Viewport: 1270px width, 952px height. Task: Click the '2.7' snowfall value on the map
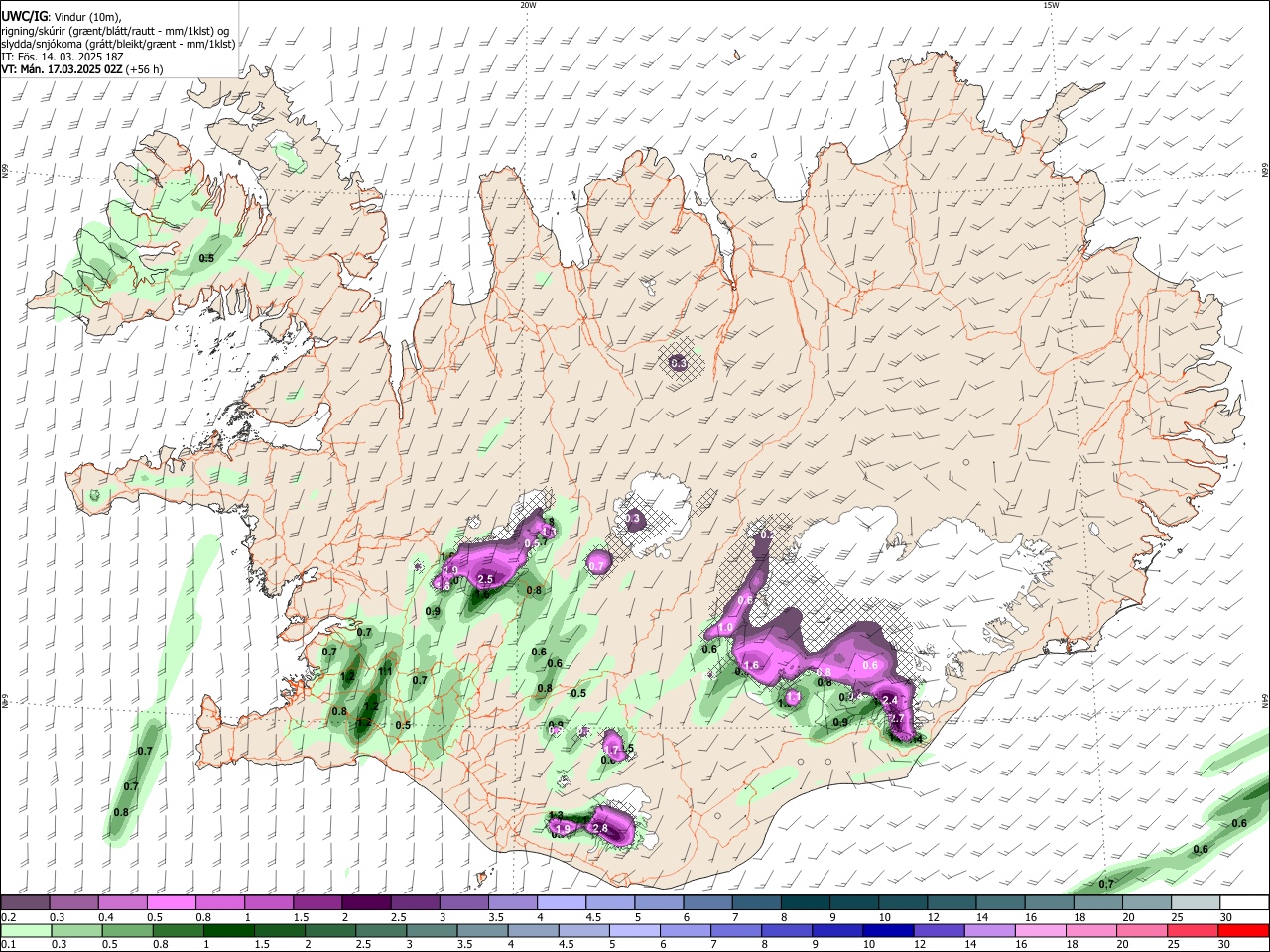(896, 718)
